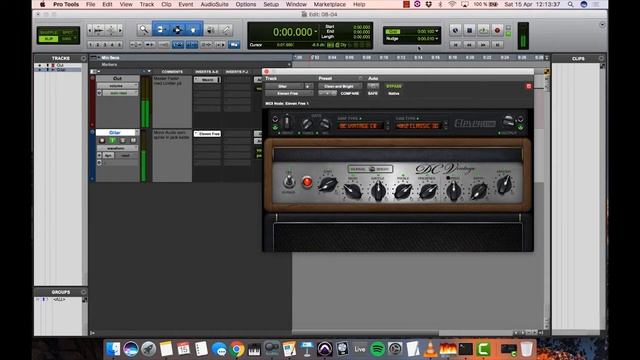Screen dimensions: 640x360
Task: Open Eleven Free plug-in selector
Action: click(289, 93)
